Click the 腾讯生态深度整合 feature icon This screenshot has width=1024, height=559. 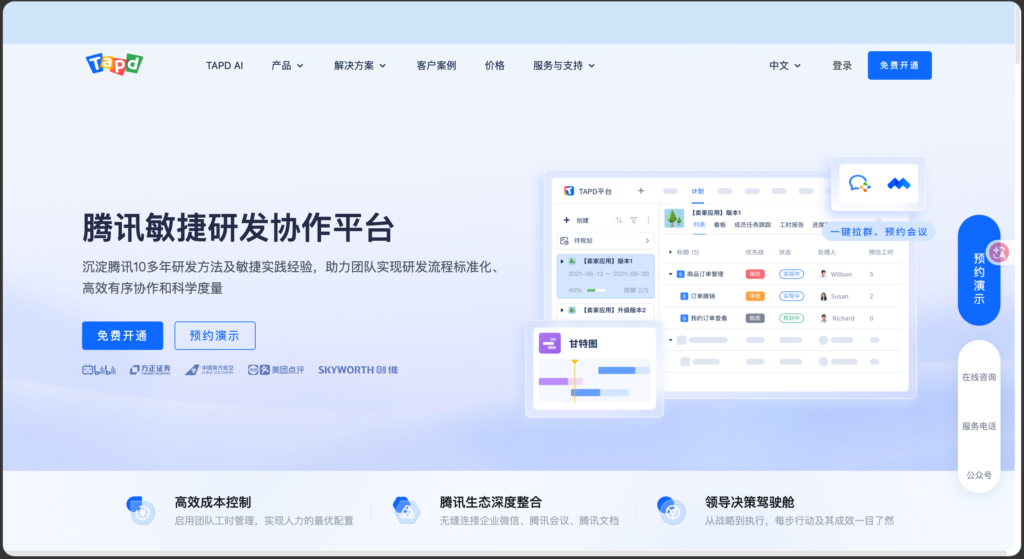coord(406,511)
